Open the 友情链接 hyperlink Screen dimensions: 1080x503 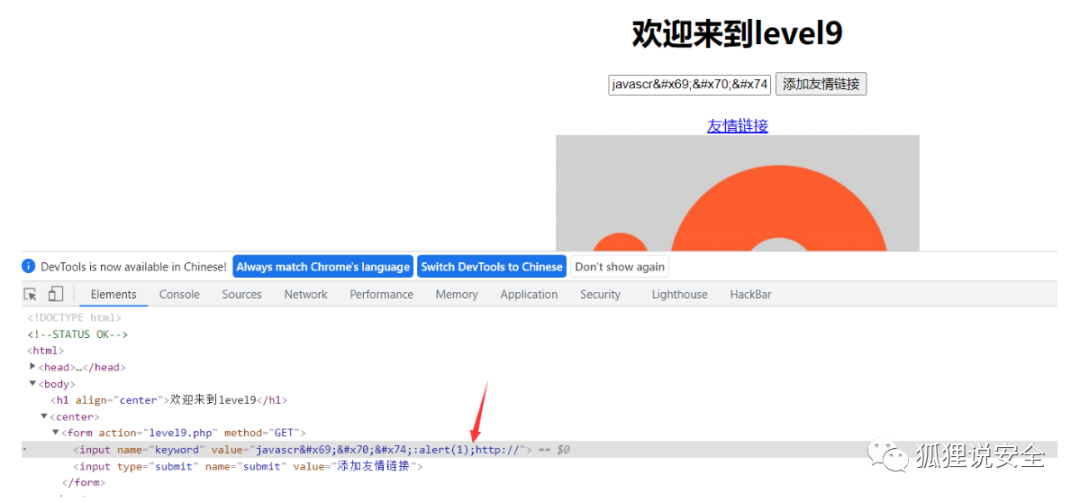737,125
